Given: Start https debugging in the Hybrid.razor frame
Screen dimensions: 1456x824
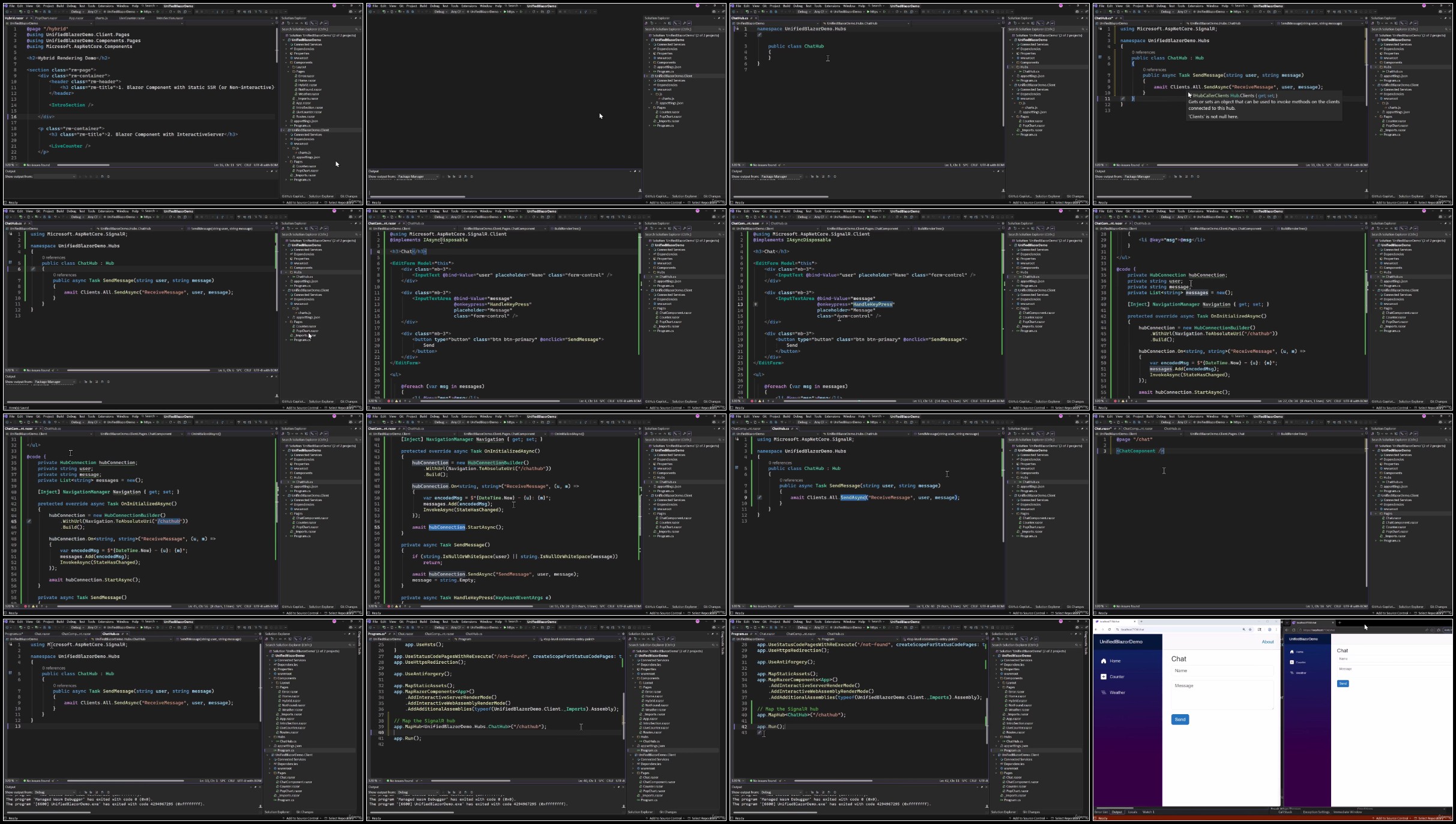Looking at the screenshot, I should pyautogui.click(x=146, y=11).
